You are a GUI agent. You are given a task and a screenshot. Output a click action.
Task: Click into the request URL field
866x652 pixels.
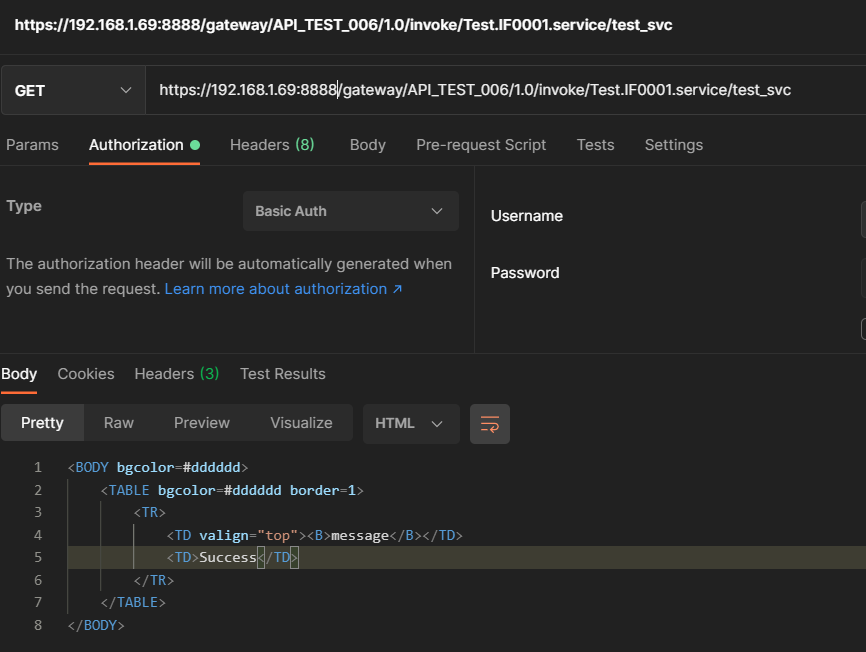pos(500,90)
